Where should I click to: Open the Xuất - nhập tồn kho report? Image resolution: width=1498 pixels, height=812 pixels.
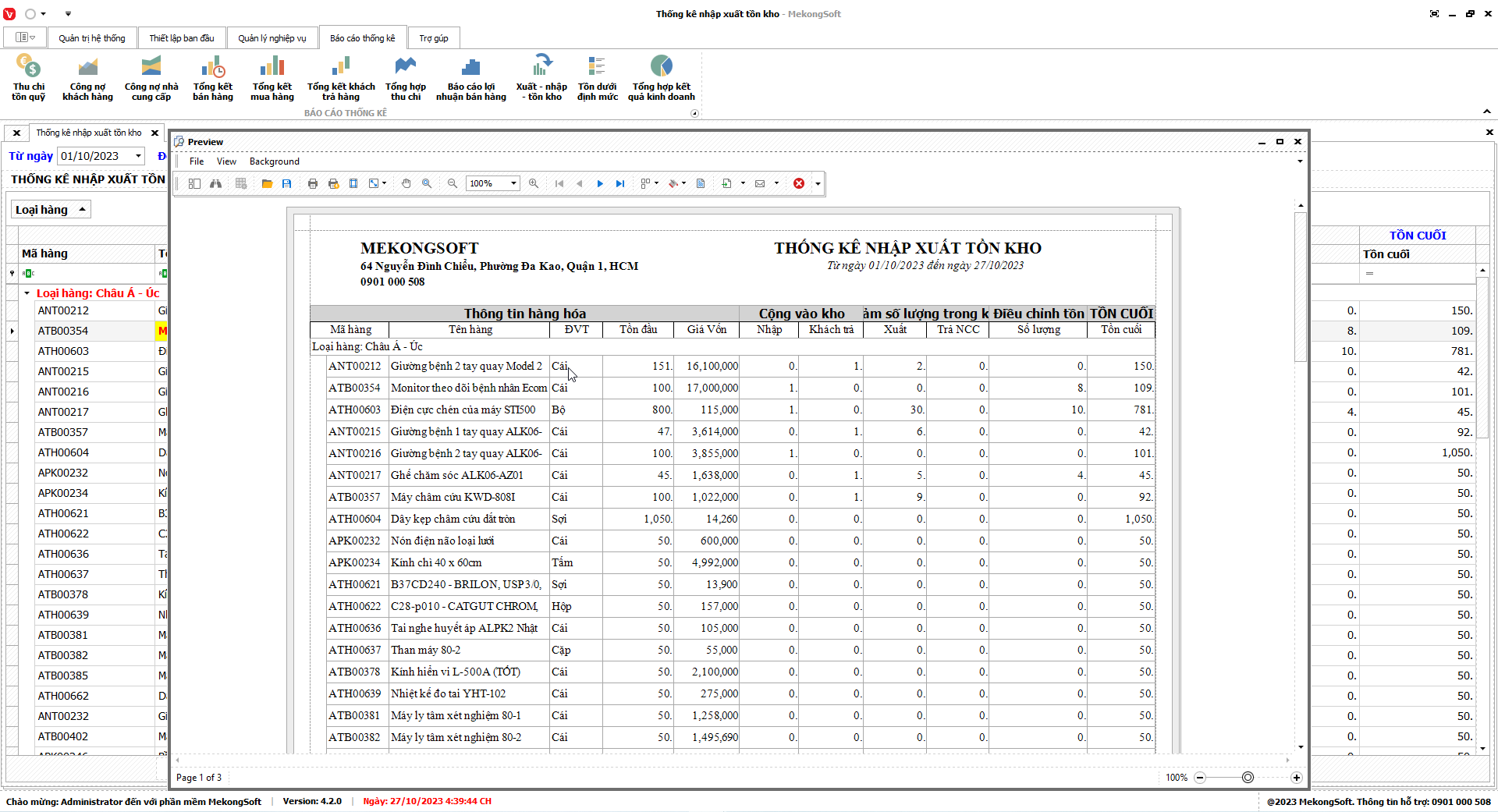(541, 77)
